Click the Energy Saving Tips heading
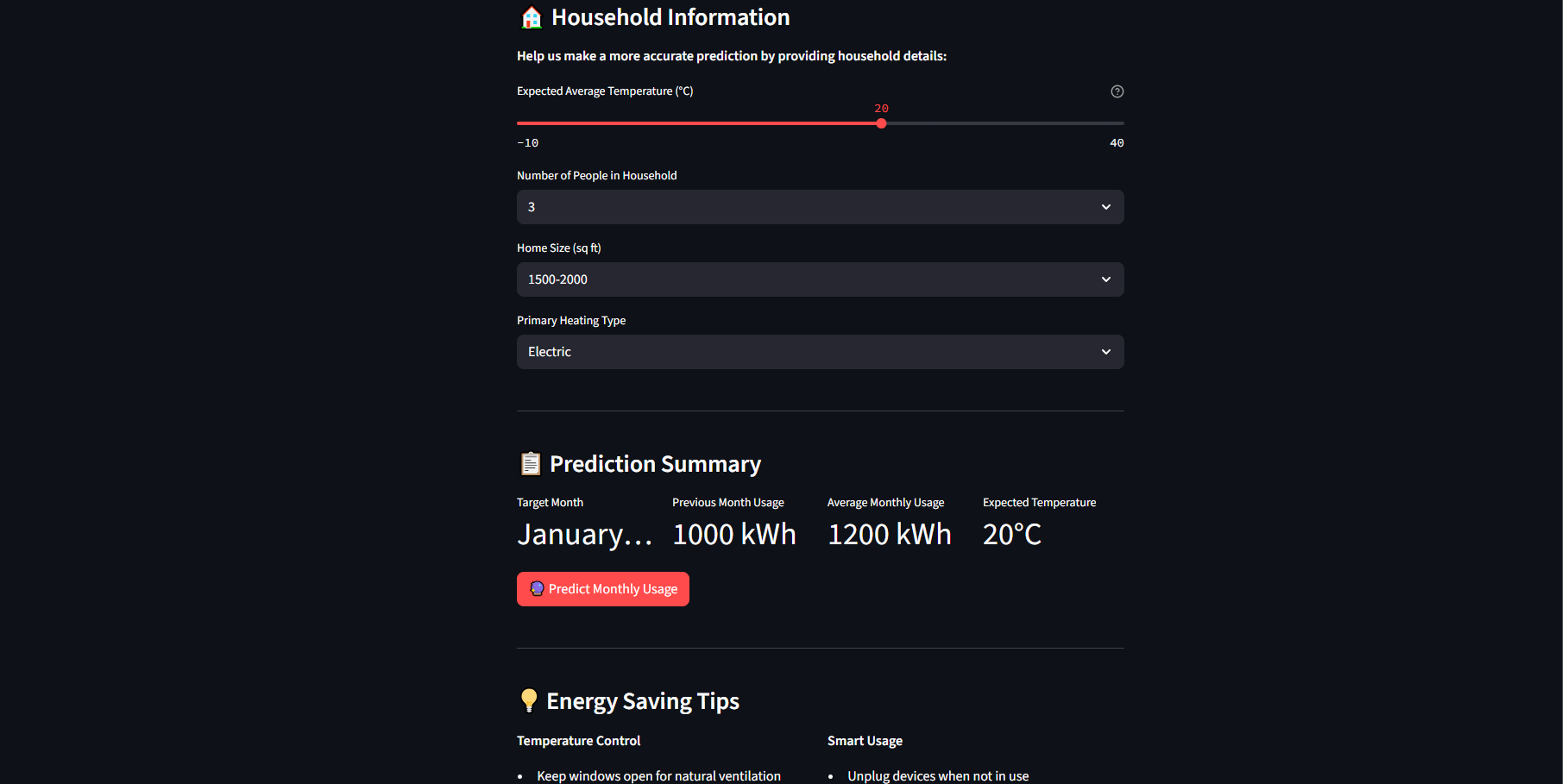Viewport: 1567px width, 784px height. coord(643,701)
